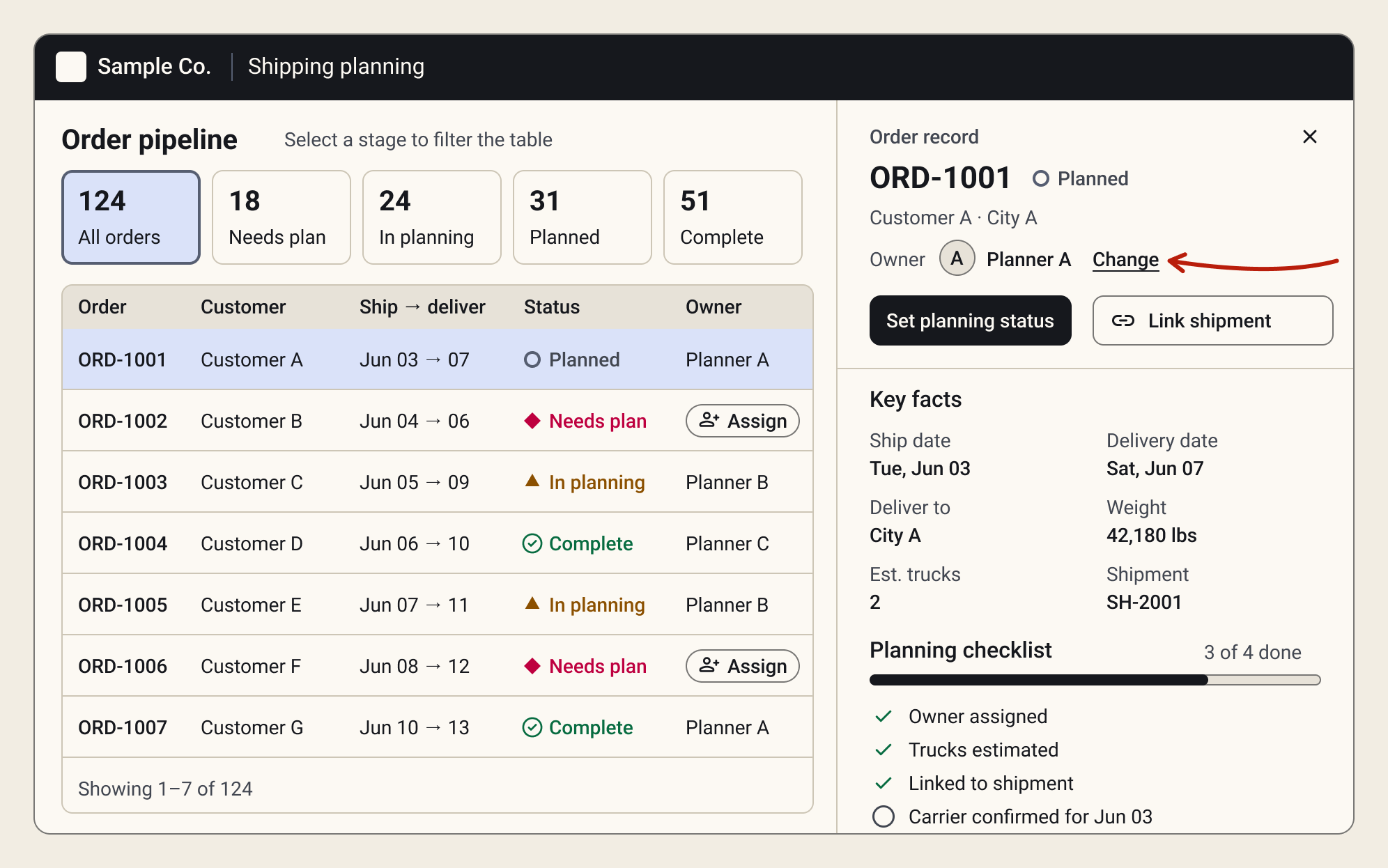Assign an owner to ORD-1006
1388x868 pixels.
pos(743,666)
